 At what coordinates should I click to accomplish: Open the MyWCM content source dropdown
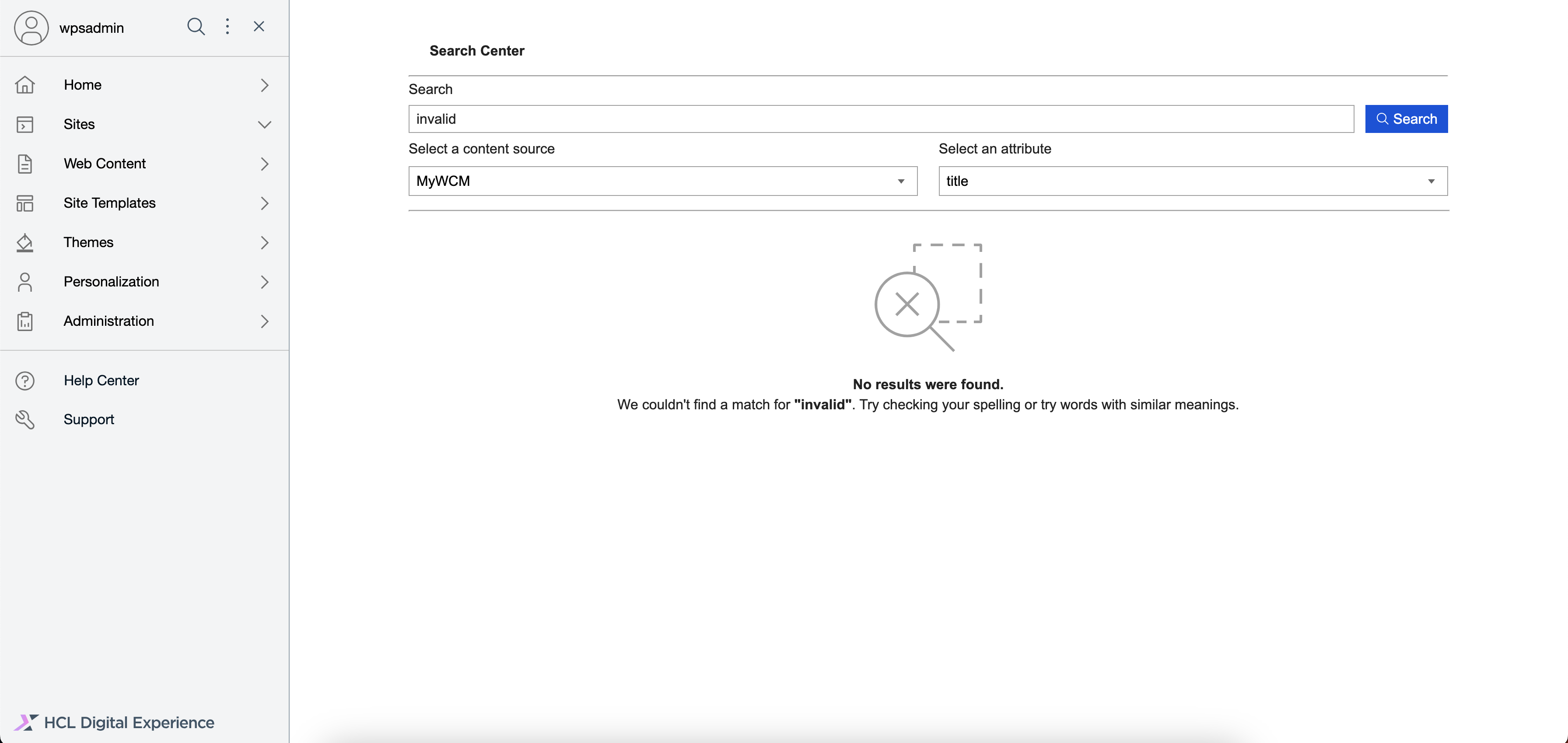click(662, 181)
